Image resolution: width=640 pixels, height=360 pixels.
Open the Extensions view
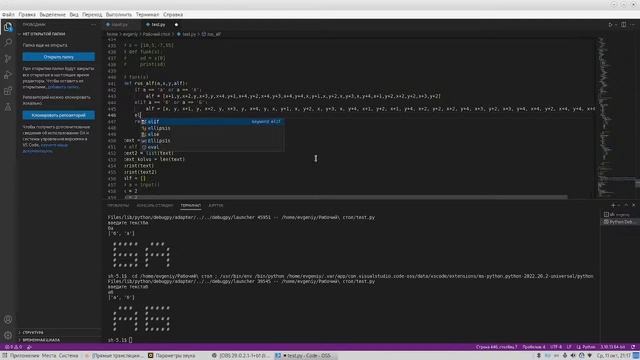(x=8, y=91)
